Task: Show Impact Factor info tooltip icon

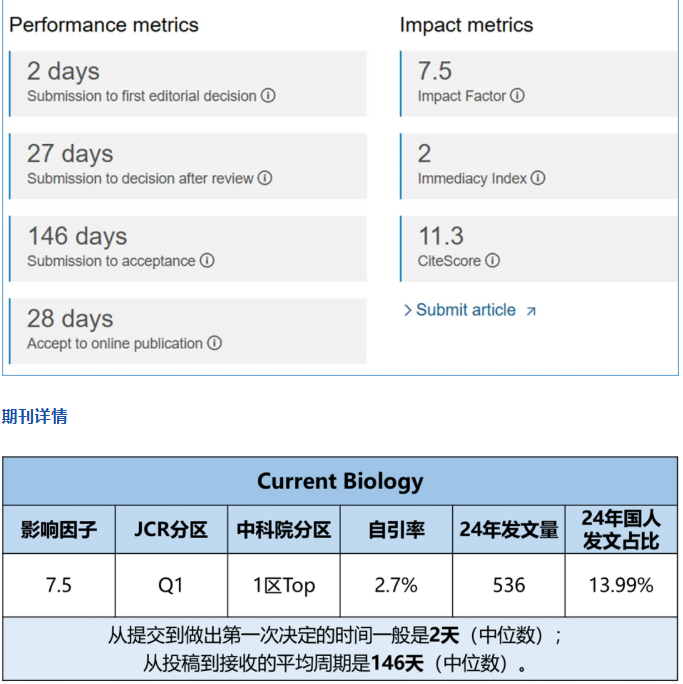Action: pyautogui.click(x=517, y=96)
